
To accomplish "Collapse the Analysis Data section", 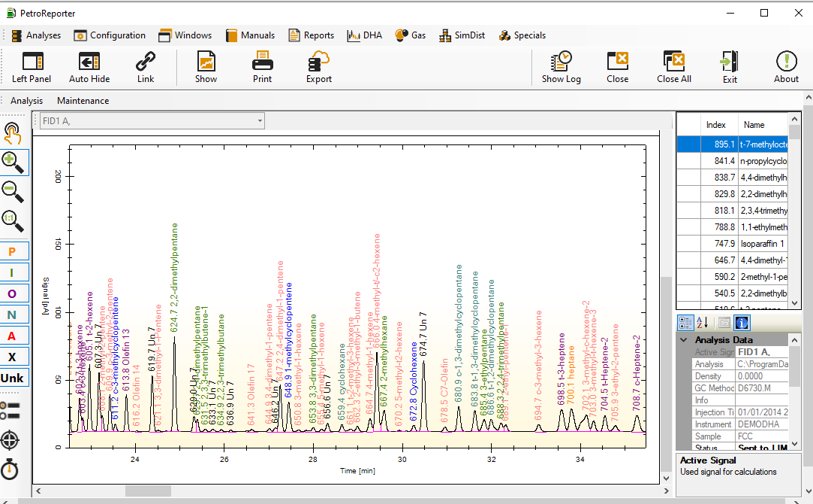I will tap(684, 340).
